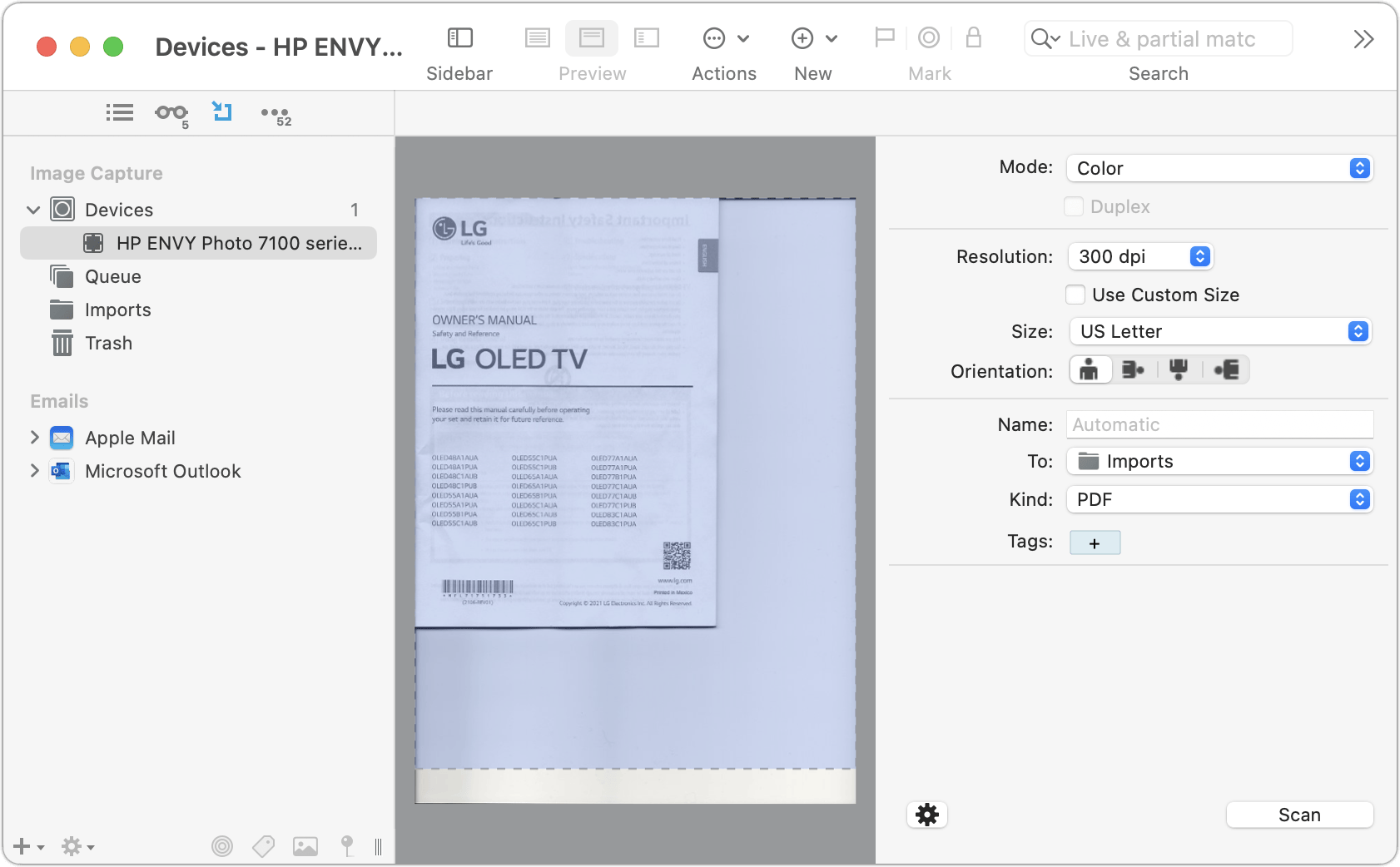
Task: Collapse the Devices tree group
Action: pos(33,210)
